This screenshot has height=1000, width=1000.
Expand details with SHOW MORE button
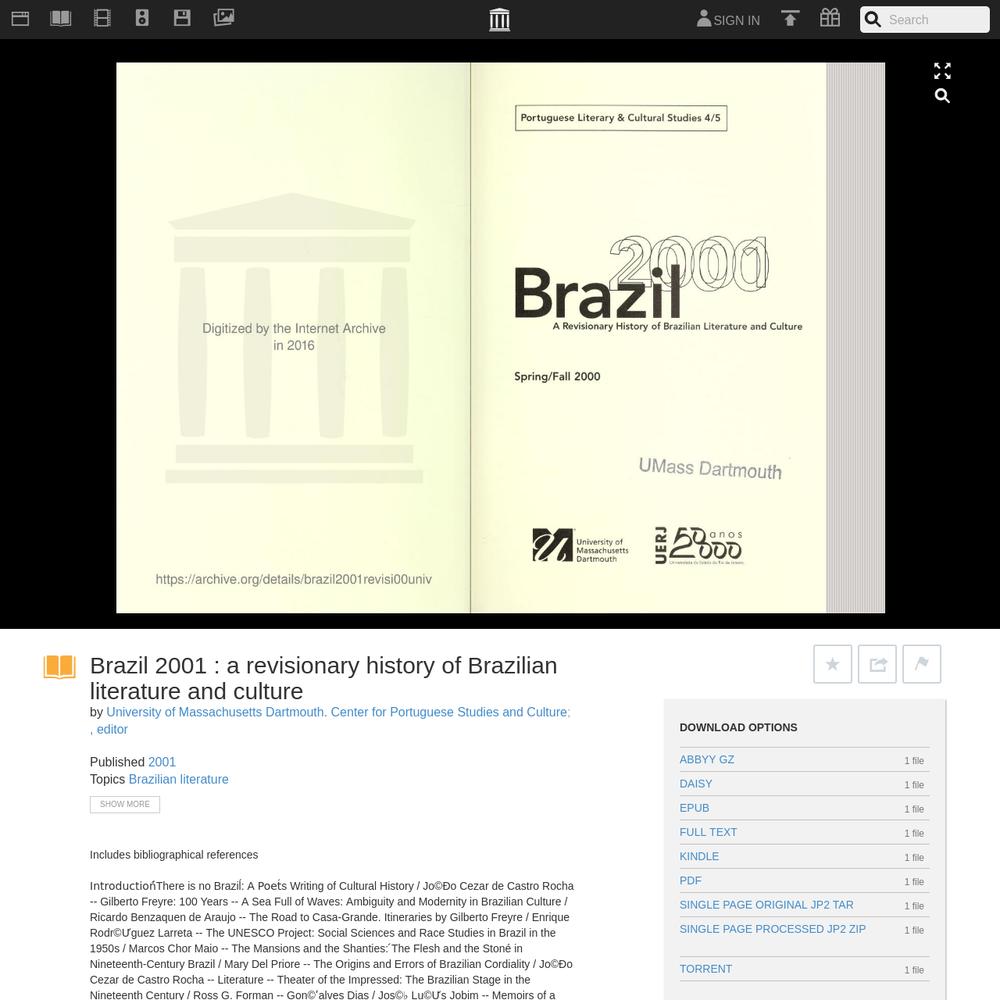(125, 804)
